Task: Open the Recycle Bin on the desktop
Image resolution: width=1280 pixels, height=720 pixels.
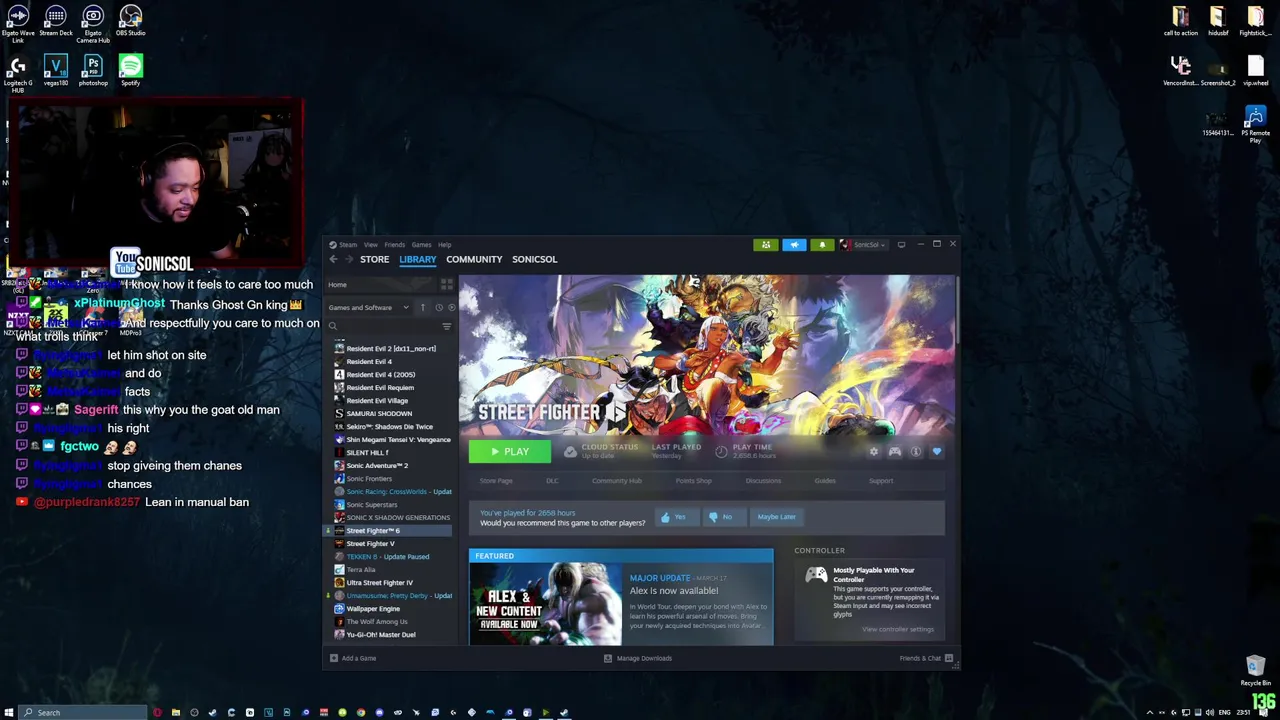Action: [x=1255, y=671]
